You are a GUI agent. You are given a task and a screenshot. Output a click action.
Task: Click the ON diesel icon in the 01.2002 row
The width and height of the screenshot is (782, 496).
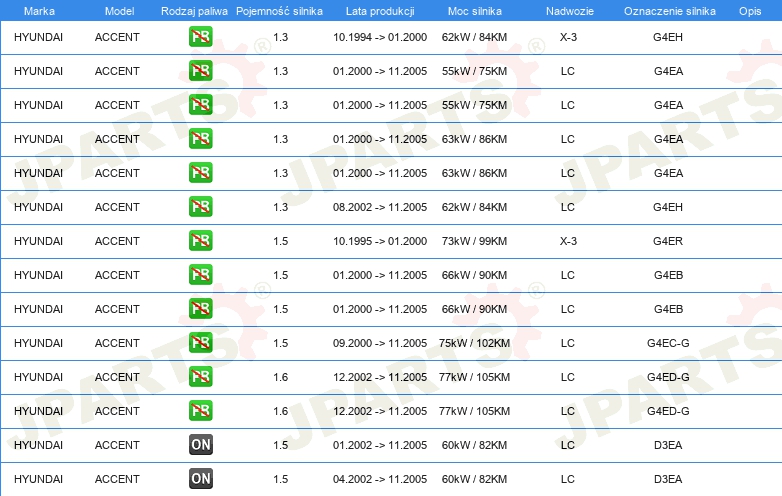200,445
